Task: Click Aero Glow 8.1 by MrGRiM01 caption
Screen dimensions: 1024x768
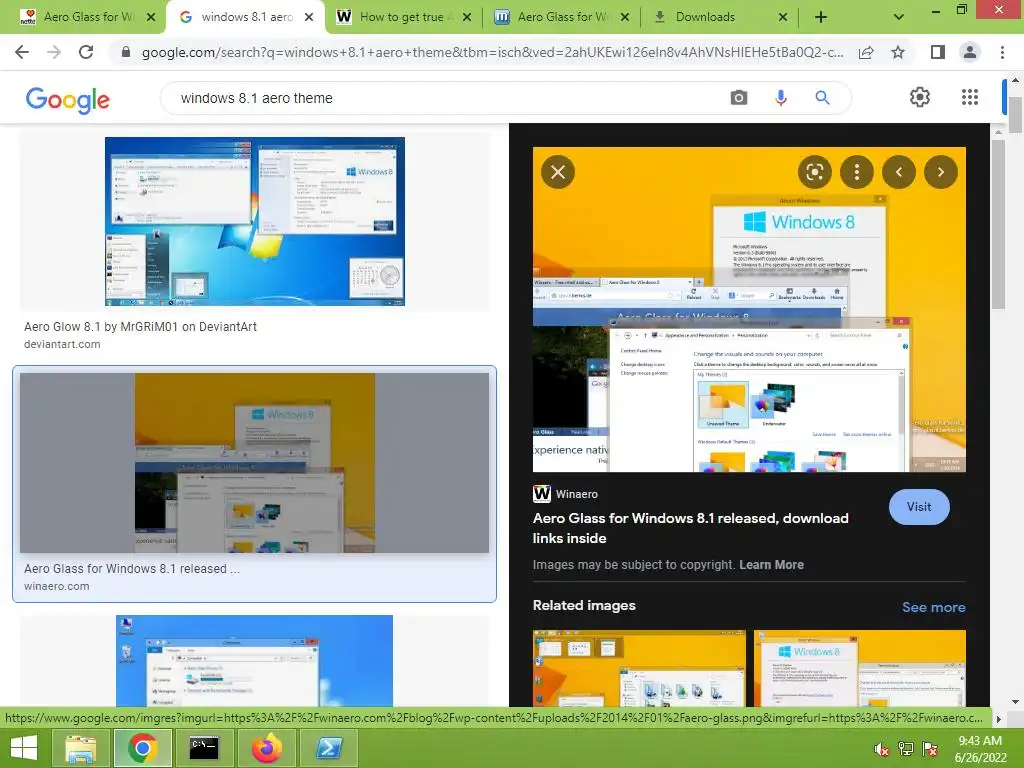Action: point(140,327)
